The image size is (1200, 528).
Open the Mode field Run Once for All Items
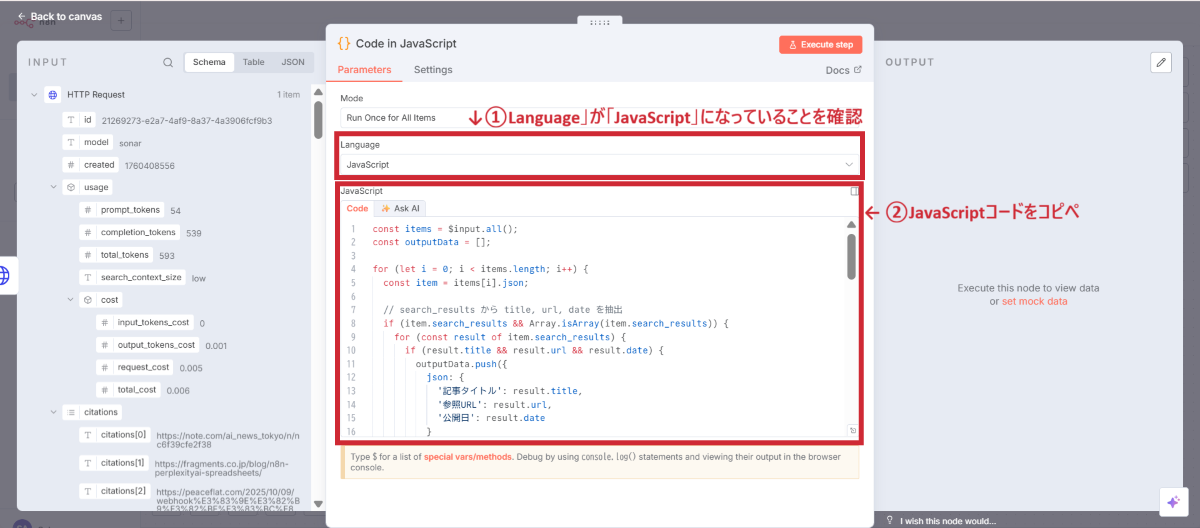[400, 117]
